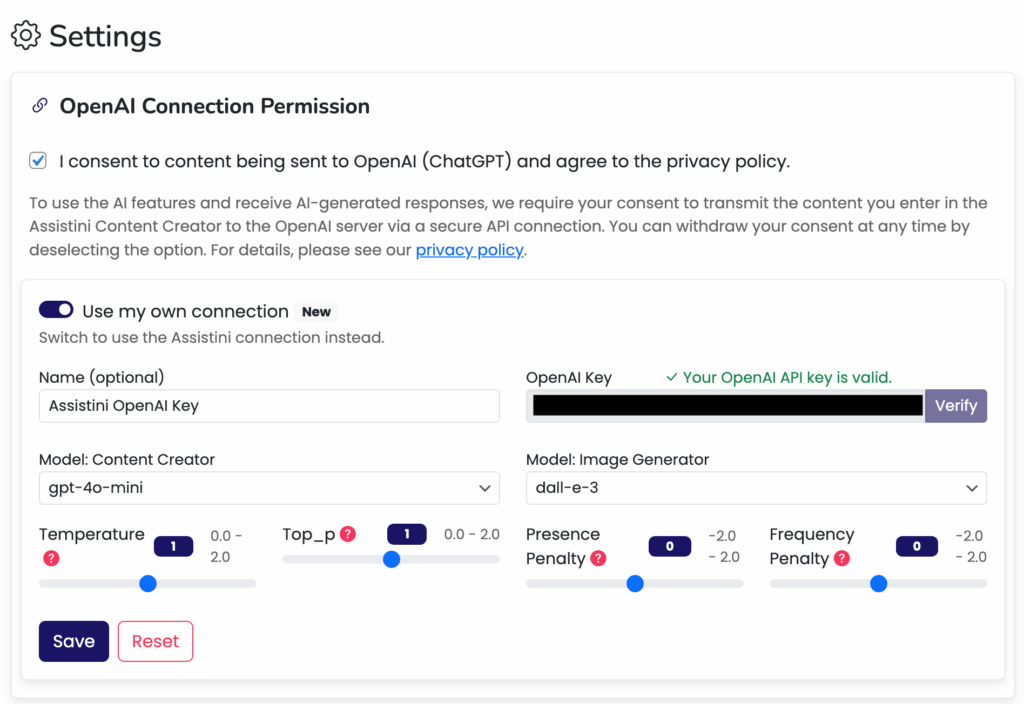Image resolution: width=1024 pixels, height=704 pixels.
Task: Expand the dall-e-3 selection chevron
Action: [971, 488]
